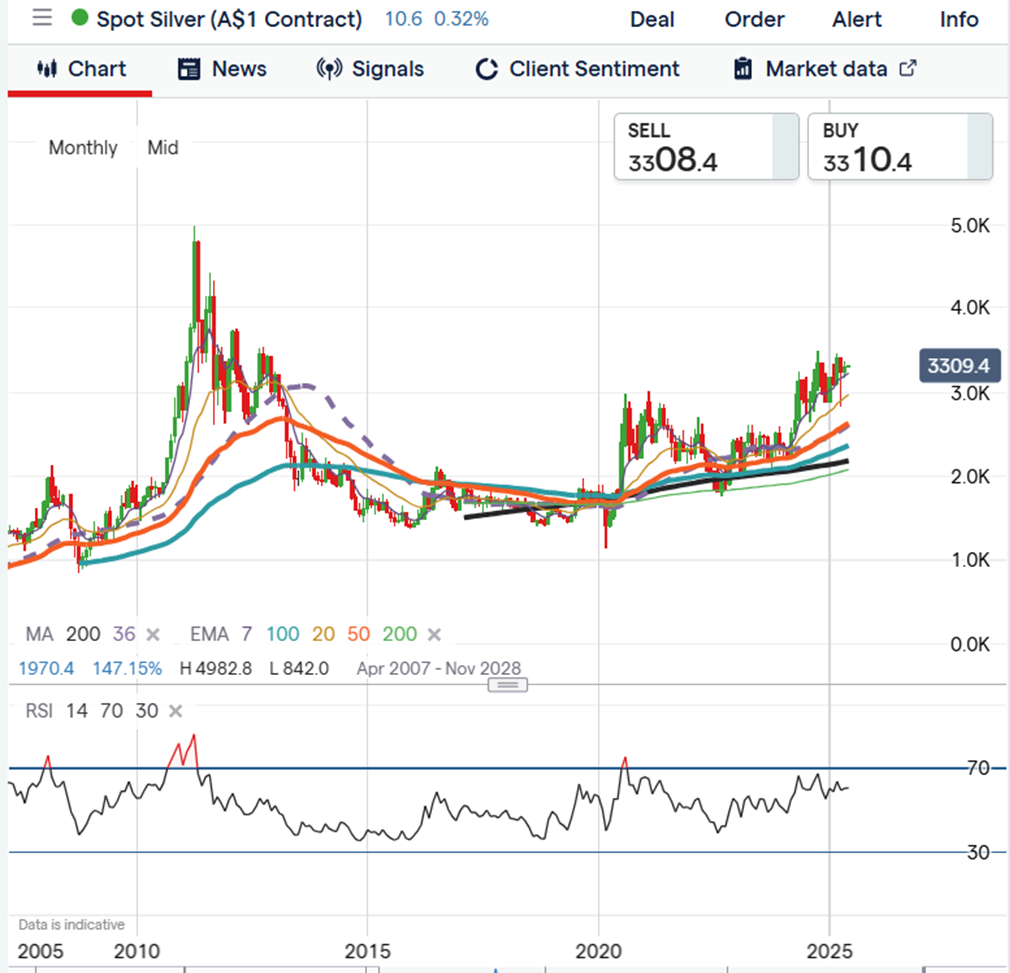Click the News newspaper icon
1010x973 pixels.
pyautogui.click(x=189, y=69)
